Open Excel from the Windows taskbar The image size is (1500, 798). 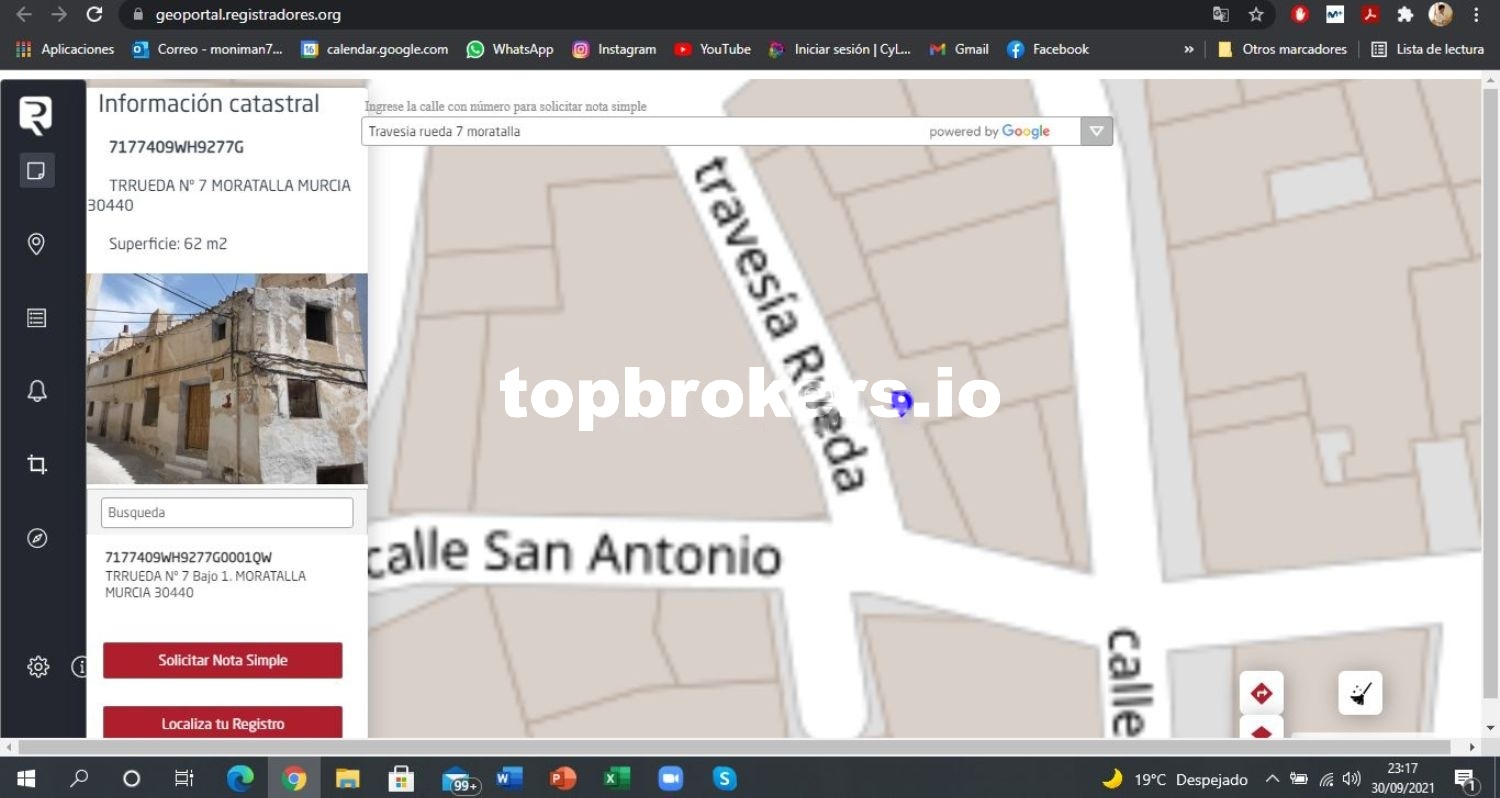pos(616,778)
